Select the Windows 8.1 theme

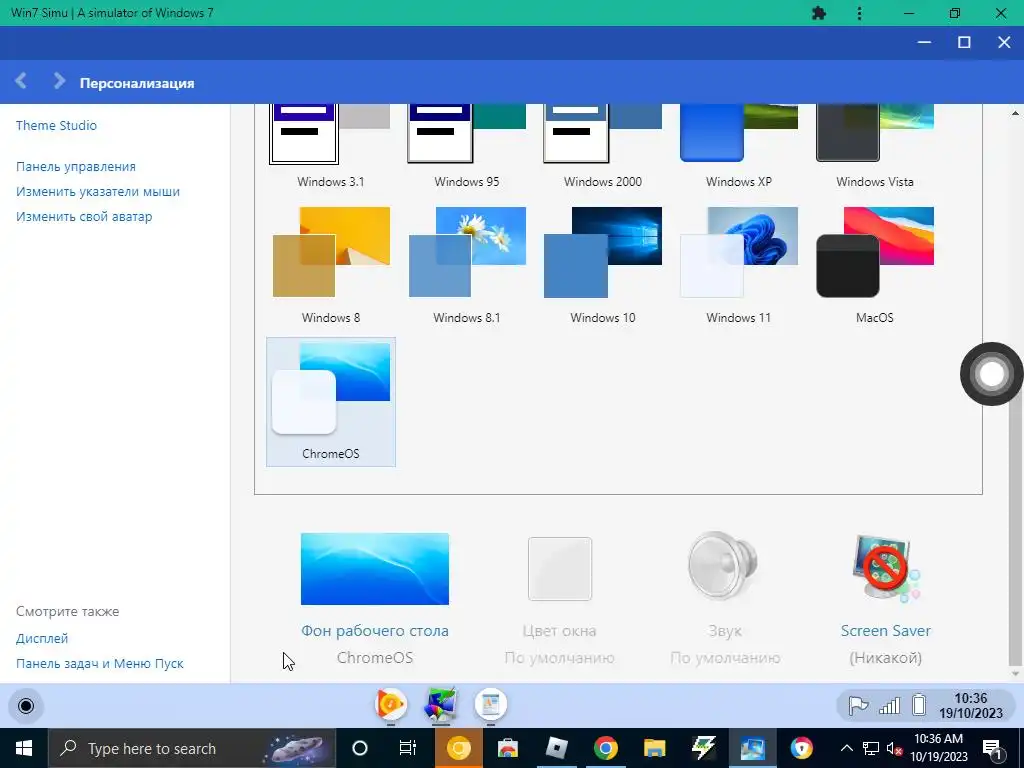click(x=466, y=266)
